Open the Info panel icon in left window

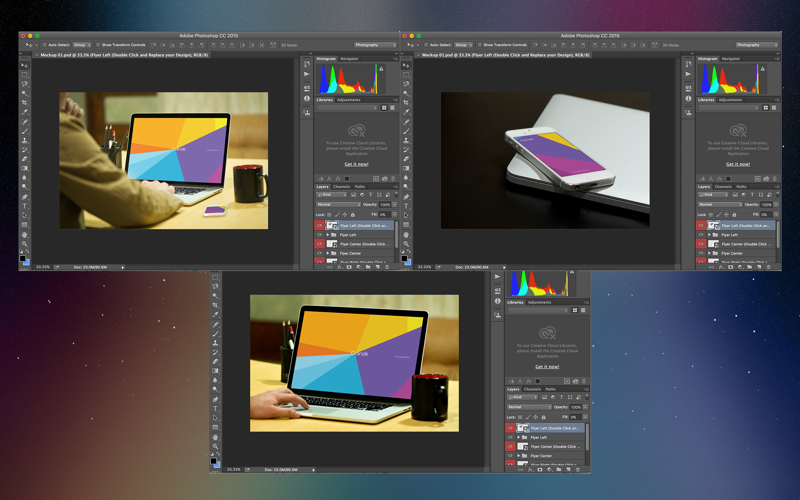[x=307, y=98]
